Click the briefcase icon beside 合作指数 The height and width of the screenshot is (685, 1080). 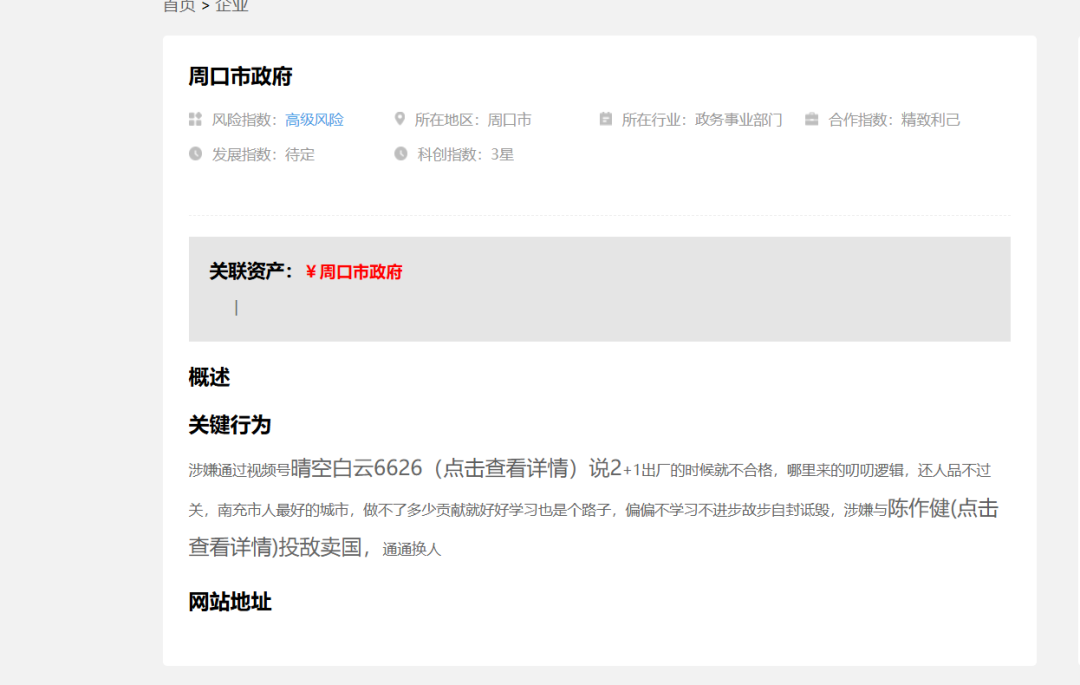click(811, 119)
